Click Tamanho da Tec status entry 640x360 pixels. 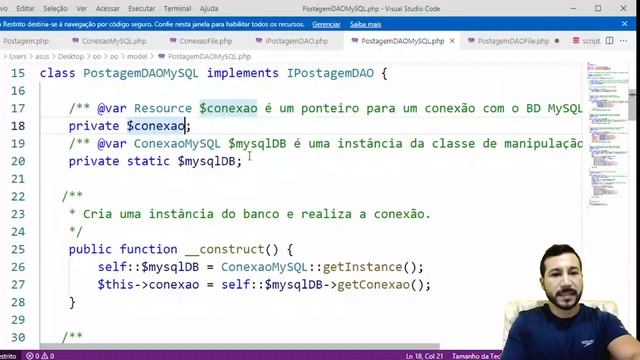pos(476,356)
